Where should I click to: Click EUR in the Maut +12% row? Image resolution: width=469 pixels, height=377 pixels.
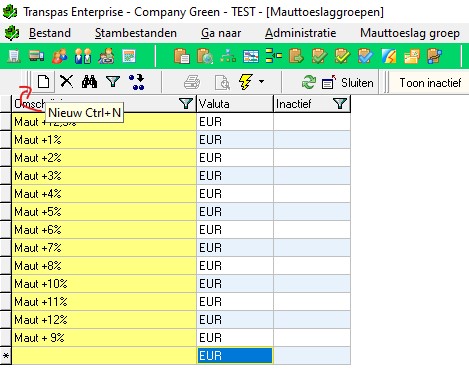point(235,320)
